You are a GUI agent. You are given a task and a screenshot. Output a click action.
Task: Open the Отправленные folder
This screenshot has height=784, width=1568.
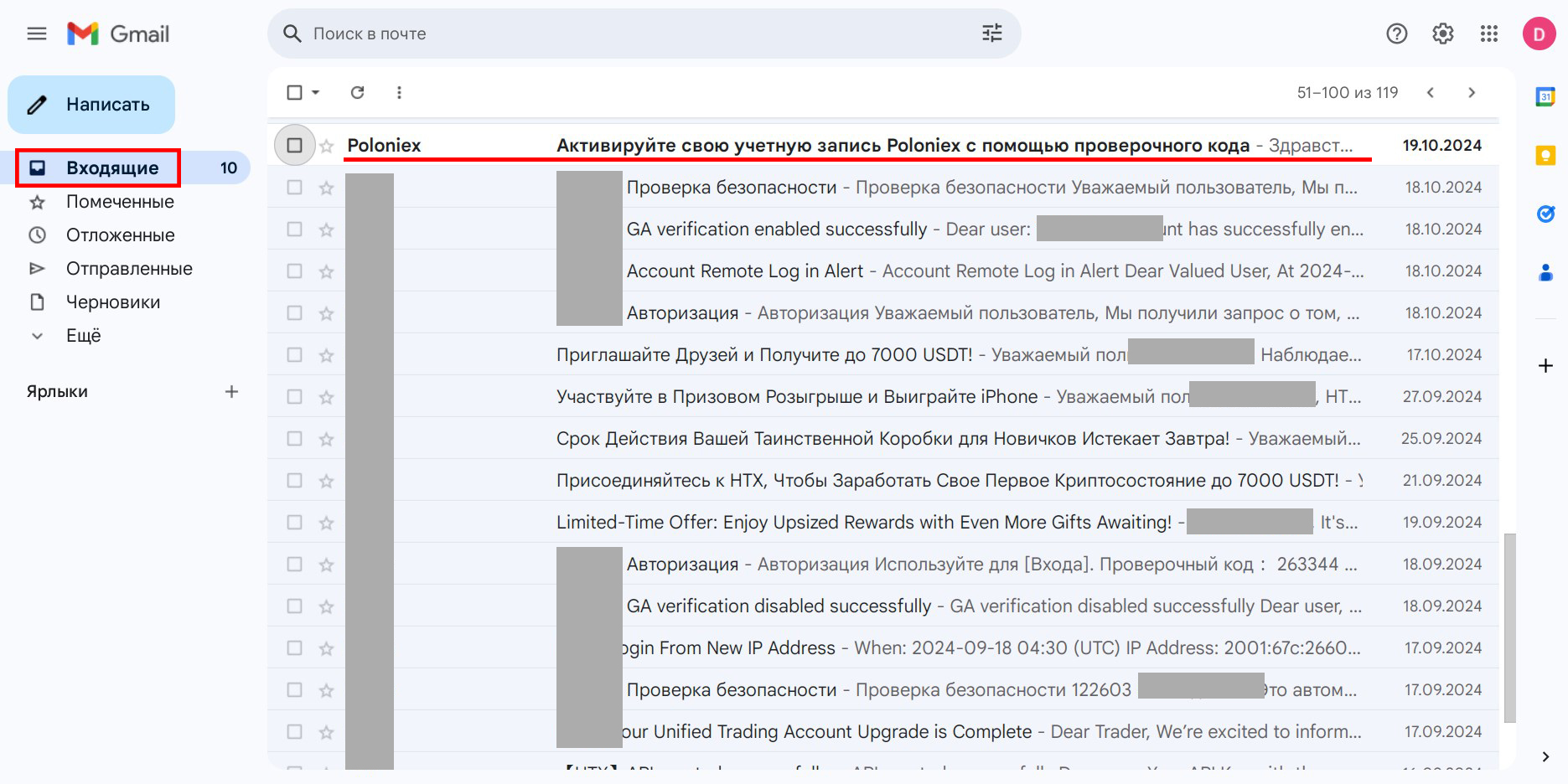pos(129,268)
